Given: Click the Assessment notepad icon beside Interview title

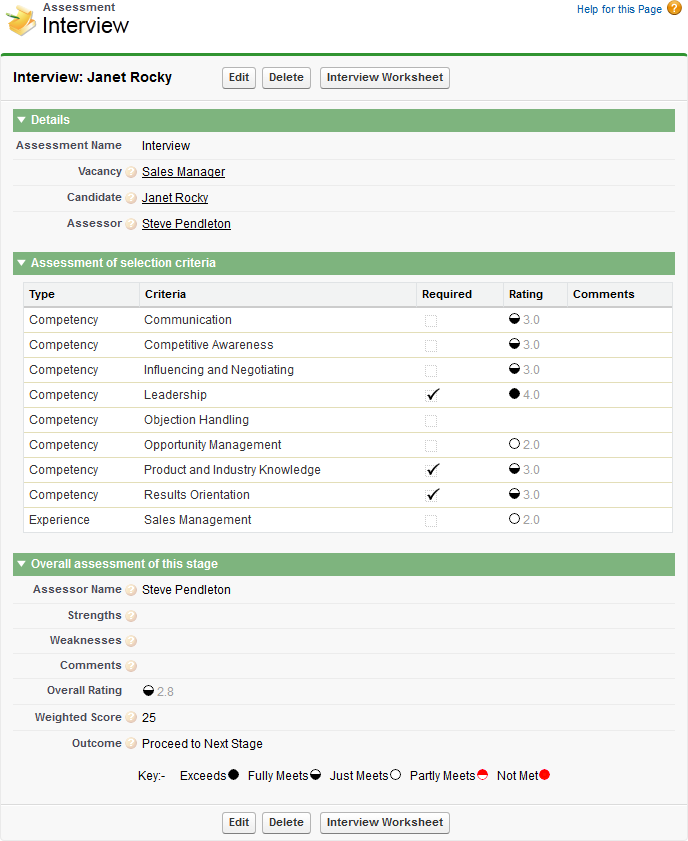Looking at the screenshot, I should click(21, 21).
